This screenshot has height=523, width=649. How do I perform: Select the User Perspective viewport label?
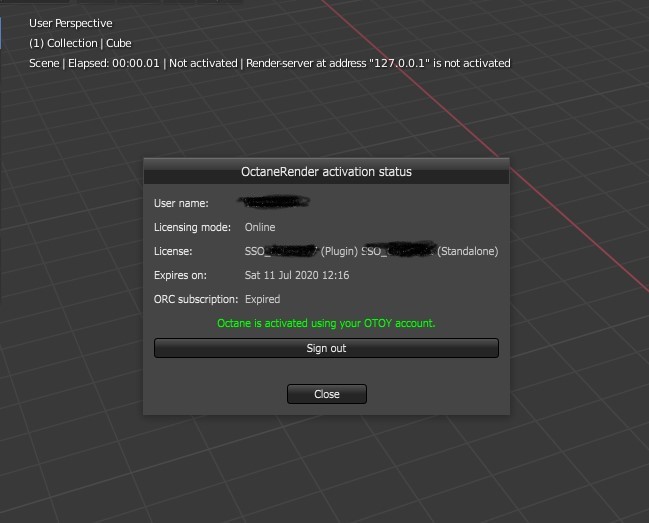pyautogui.click(x=71, y=23)
